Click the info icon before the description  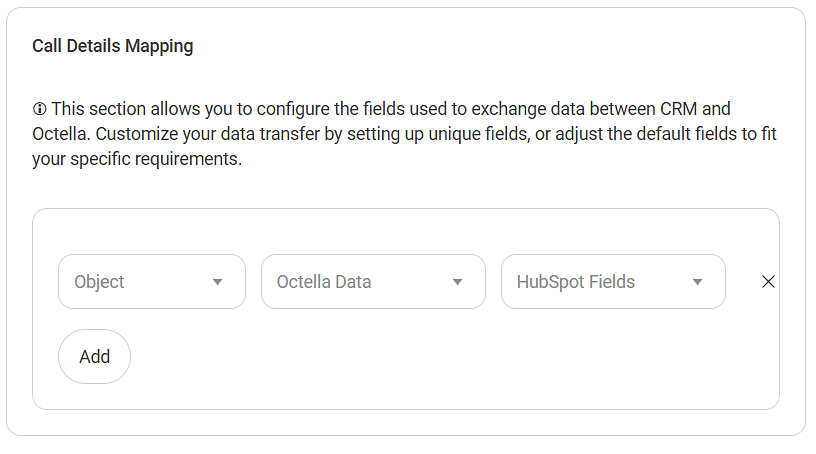click(x=39, y=108)
